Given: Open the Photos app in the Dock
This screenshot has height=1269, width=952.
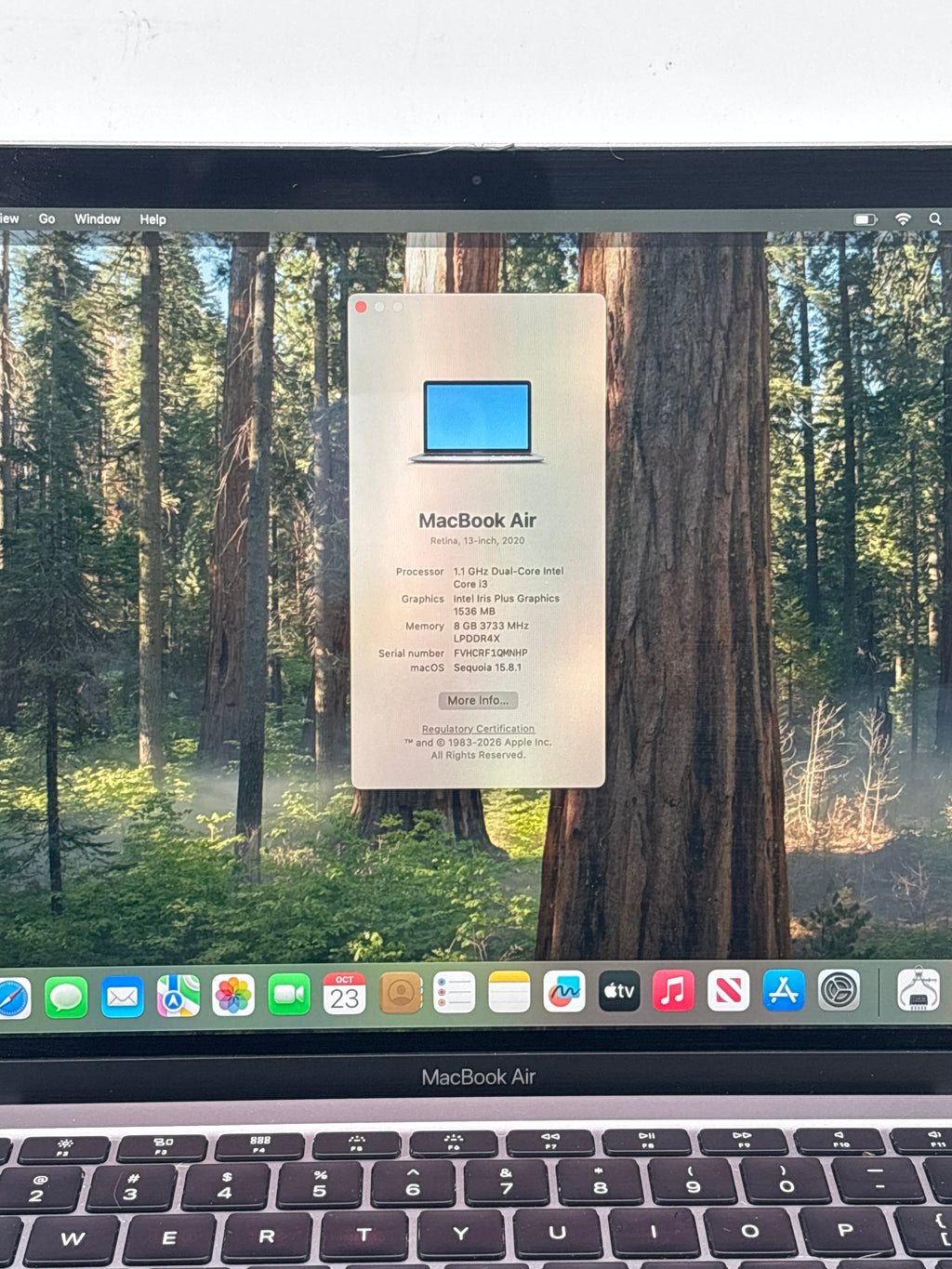Looking at the screenshot, I should click(233, 996).
